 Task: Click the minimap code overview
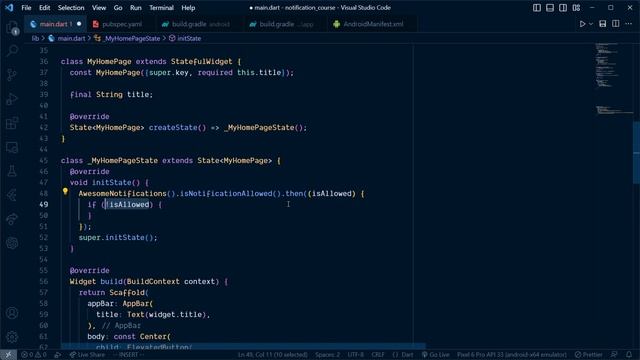tap(613, 78)
